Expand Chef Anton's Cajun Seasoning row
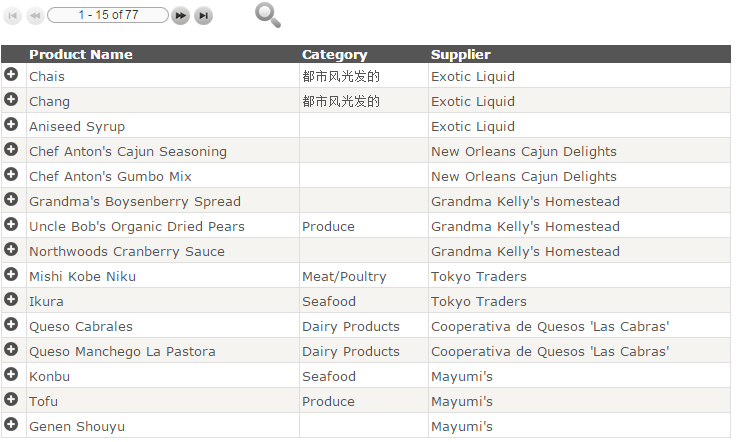 click(11, 150)
